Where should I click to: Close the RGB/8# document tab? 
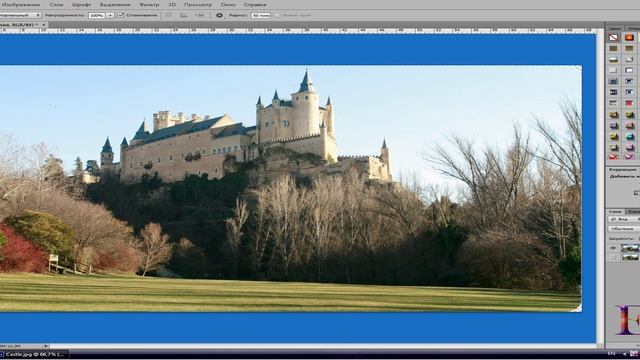pos(44,24)
